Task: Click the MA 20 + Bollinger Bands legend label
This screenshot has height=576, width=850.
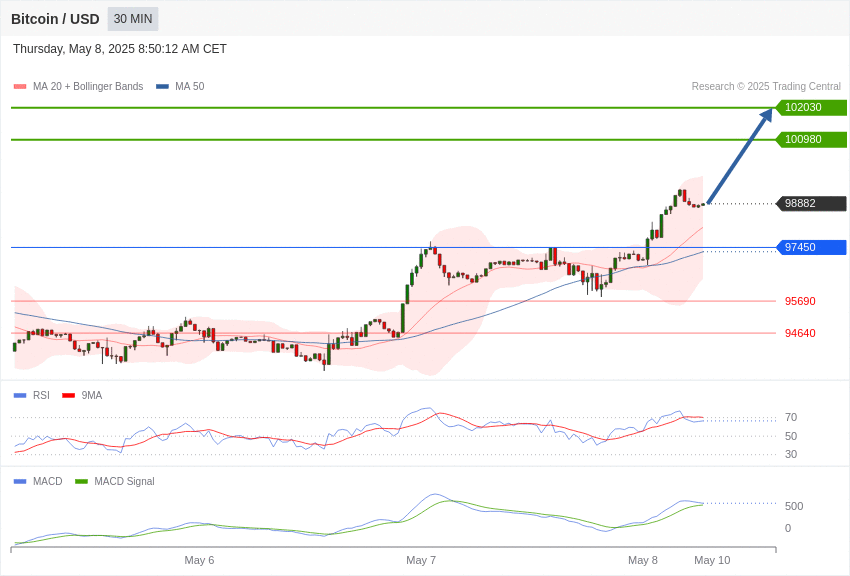Action: pyautogui.click(x=88, y=86)
